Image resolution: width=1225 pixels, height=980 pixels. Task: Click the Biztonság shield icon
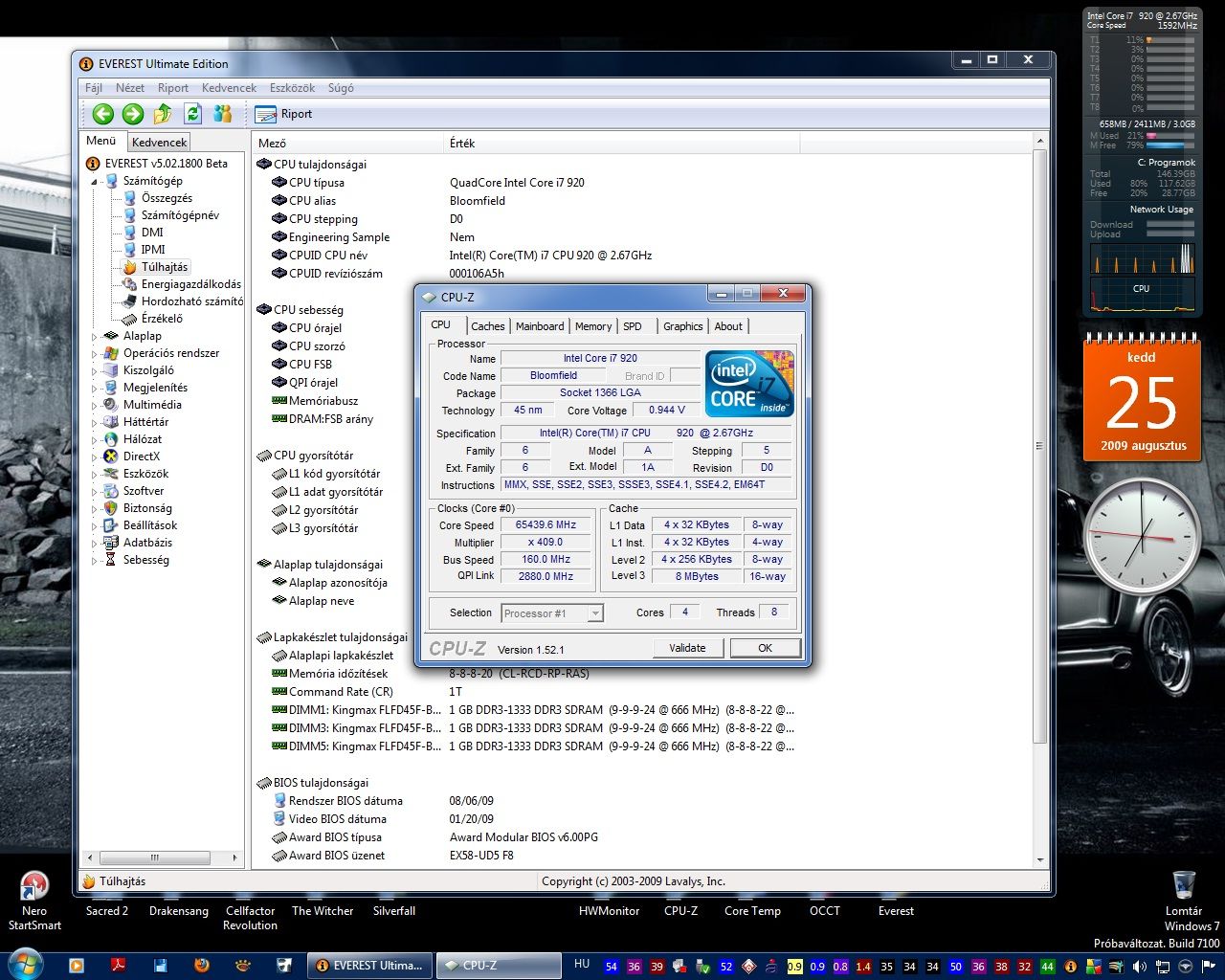click(111, 508)
